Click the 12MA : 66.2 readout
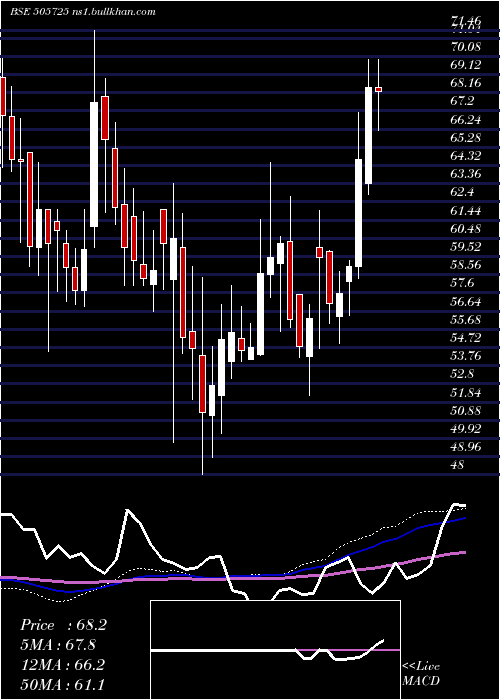 pyautogui.click(x=62, y=665)
